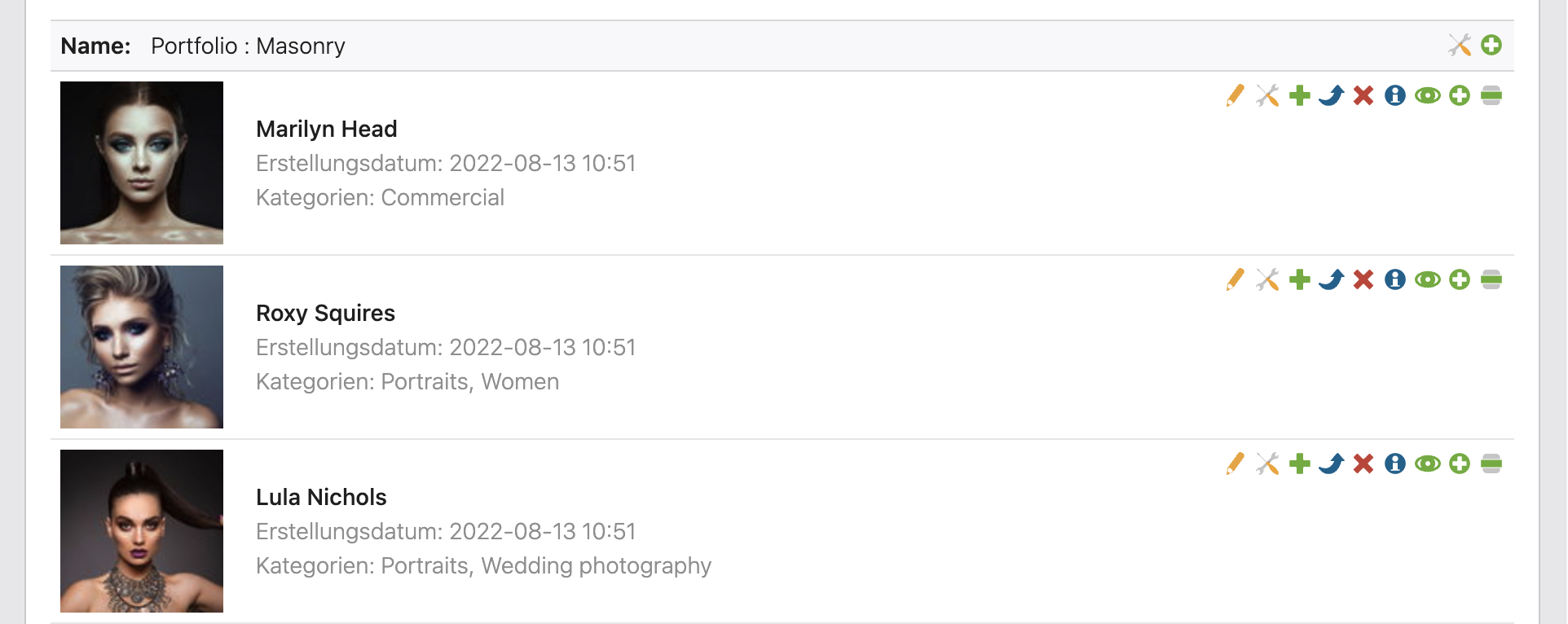Click the circled green plus icon for Lula Nichols

coord(1460,464)
